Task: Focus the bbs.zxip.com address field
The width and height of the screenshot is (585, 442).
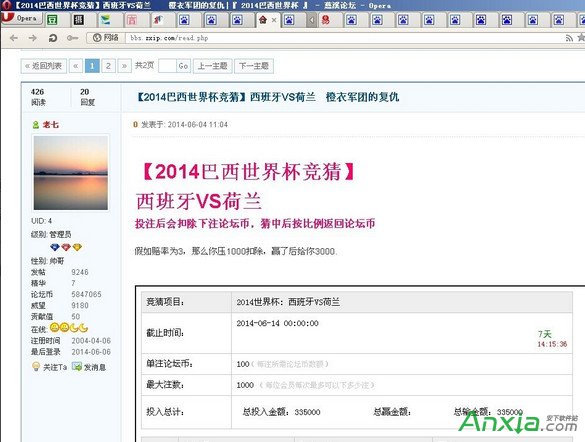Action: [x=343, y=38]
